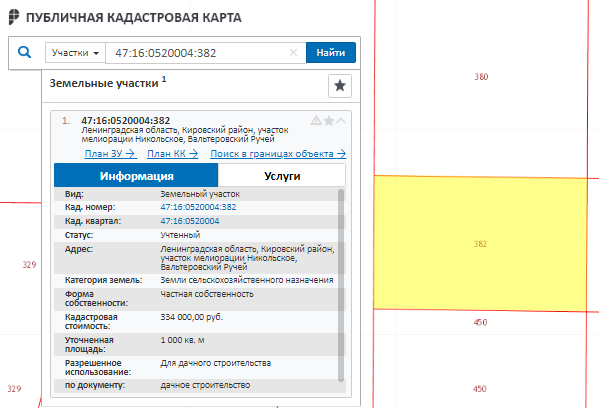Click the Rosreestr logo icon

click(14, 17)
